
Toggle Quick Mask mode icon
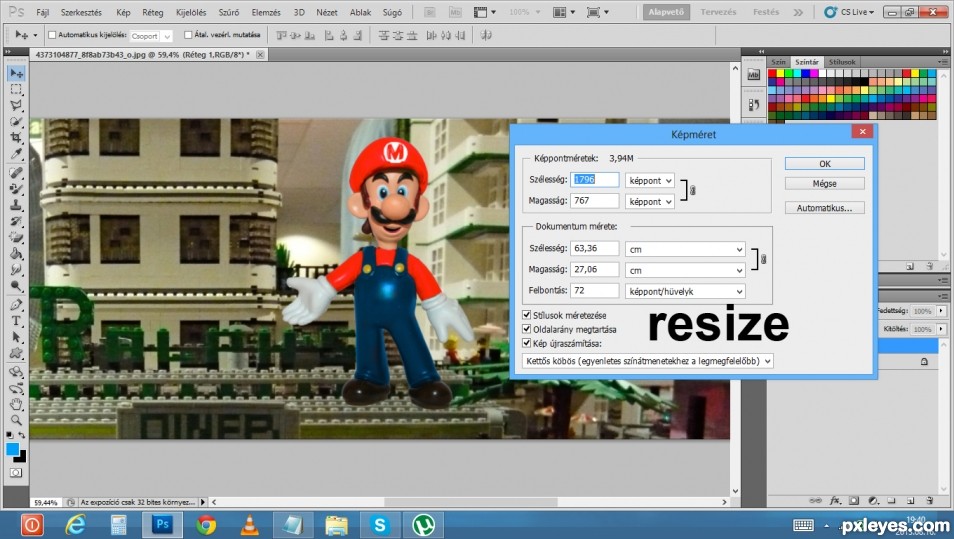click(16, 473)
